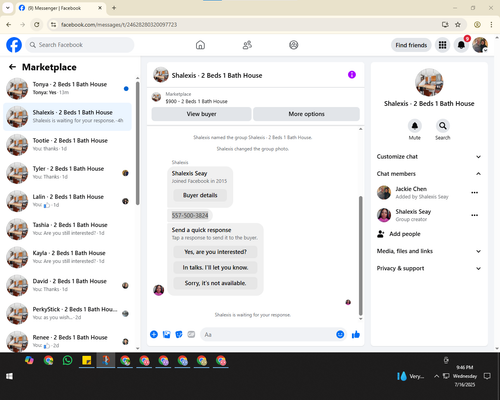View site information icon in address bar
Viewport: 500px width, 400px height.
pos(53,25)
